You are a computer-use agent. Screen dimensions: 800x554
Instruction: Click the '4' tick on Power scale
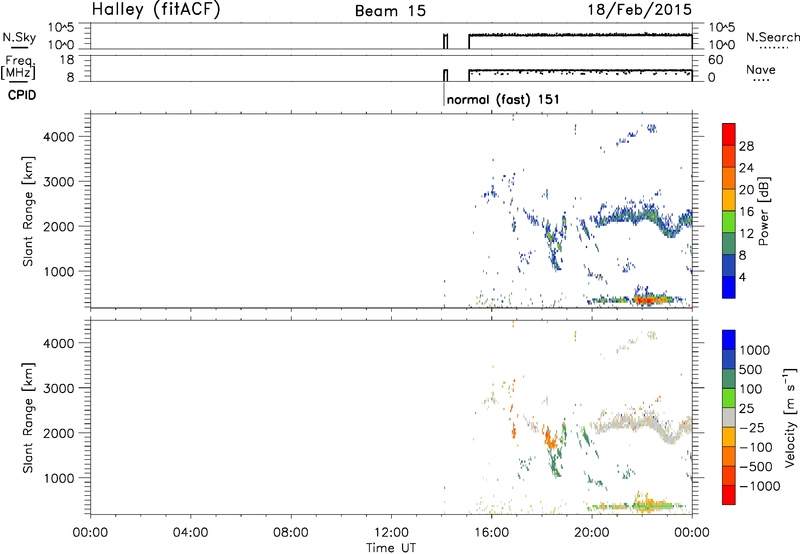(743, 277)
